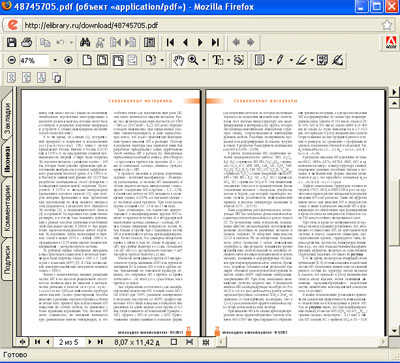This screenshot has width=400, height=363.
Task: Save a copy of the PDF
Action: [12, 42]
